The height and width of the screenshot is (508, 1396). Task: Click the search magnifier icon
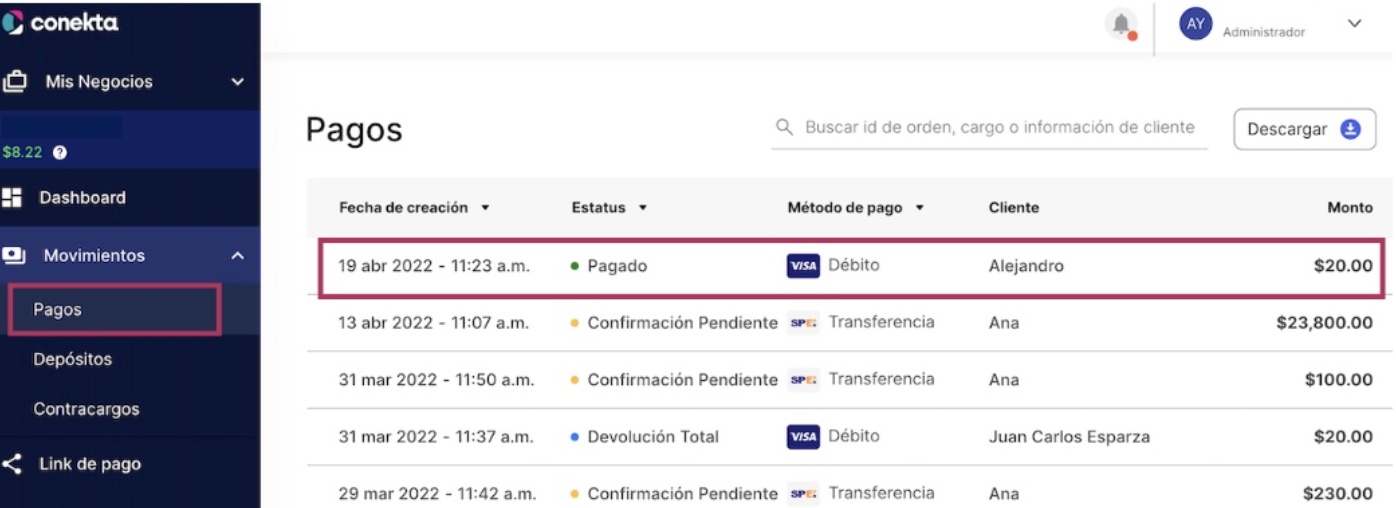point(785,128)
